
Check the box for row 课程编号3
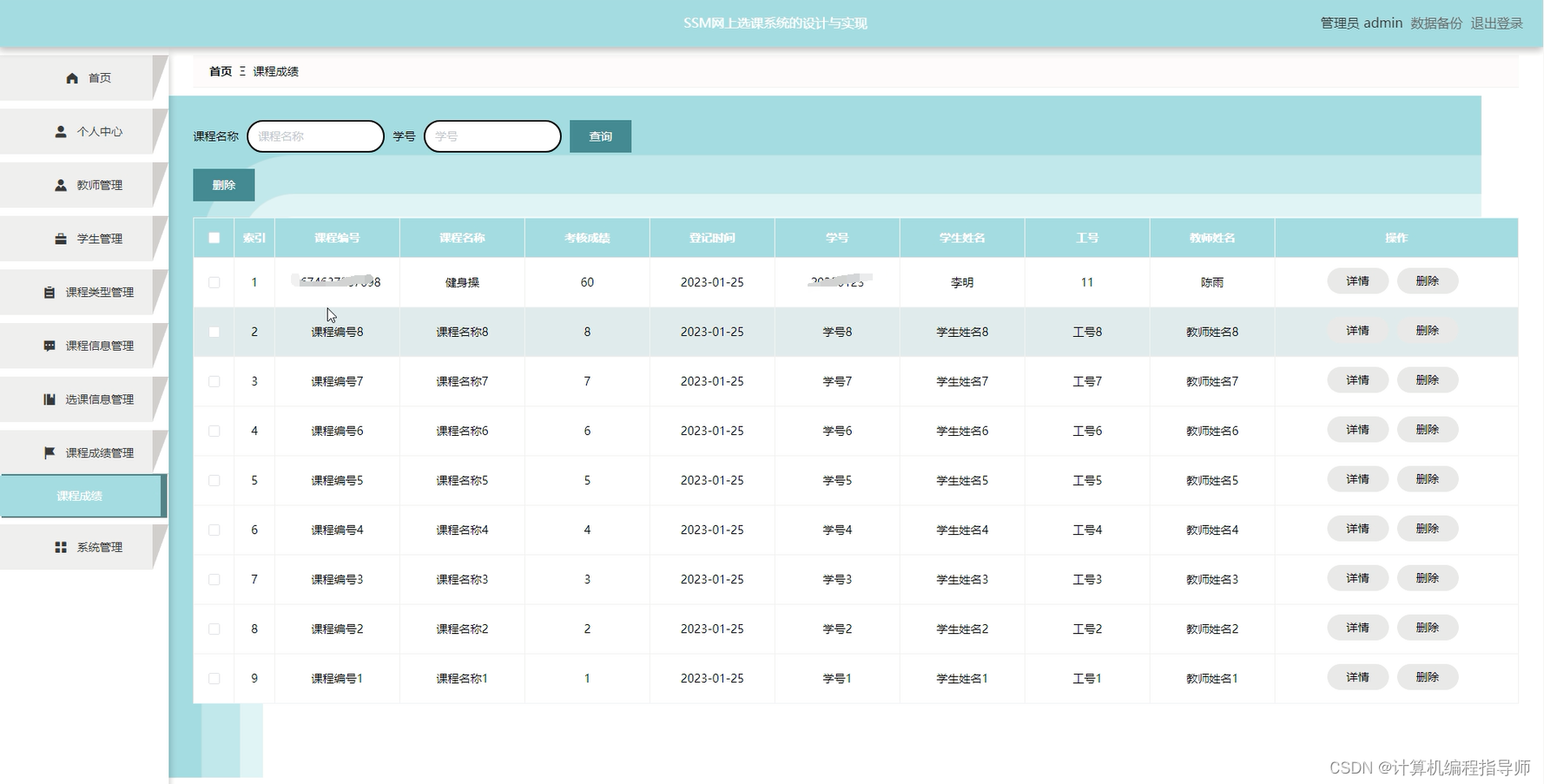214,579
